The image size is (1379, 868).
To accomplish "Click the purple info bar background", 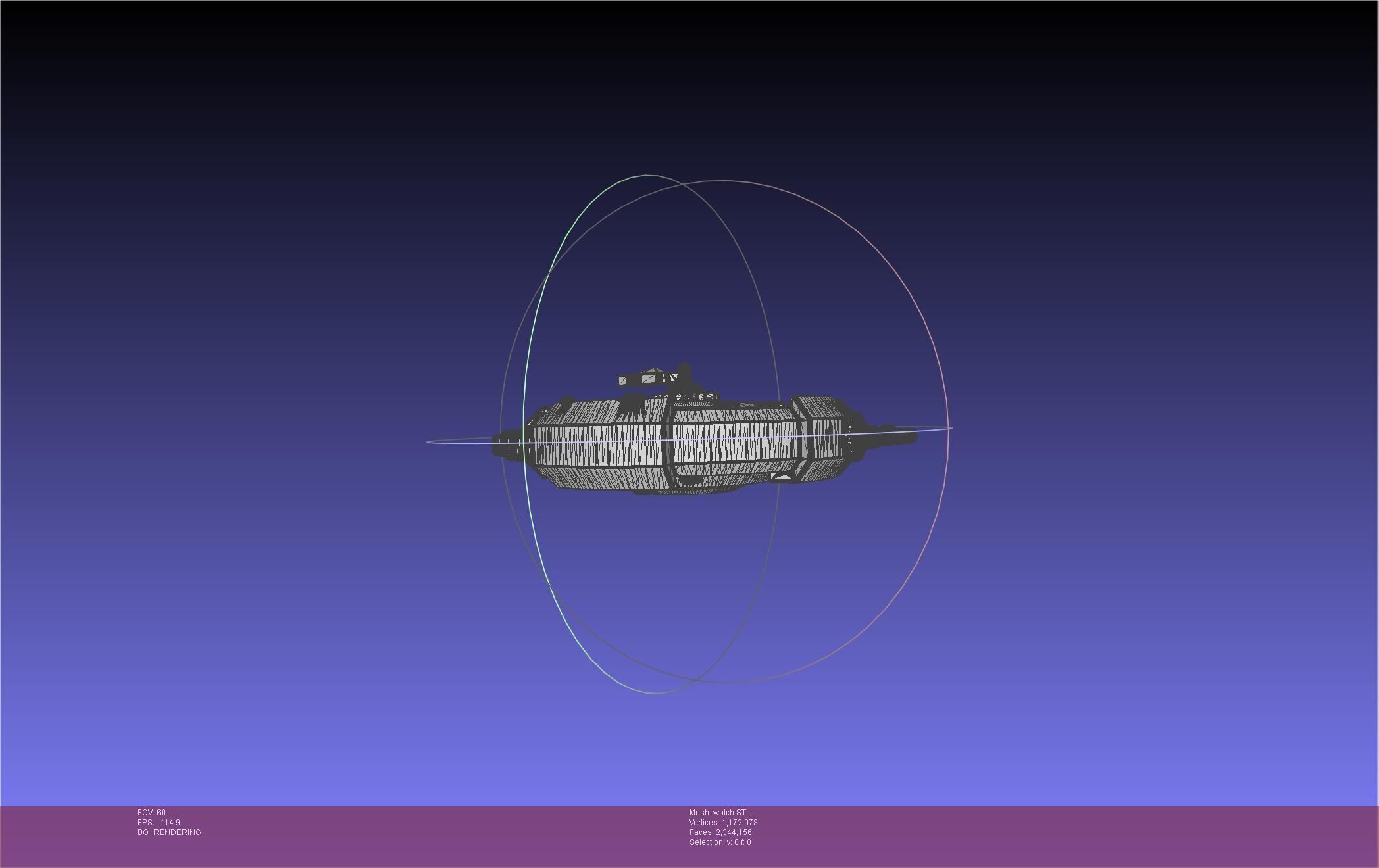I will pos(1053,835).
